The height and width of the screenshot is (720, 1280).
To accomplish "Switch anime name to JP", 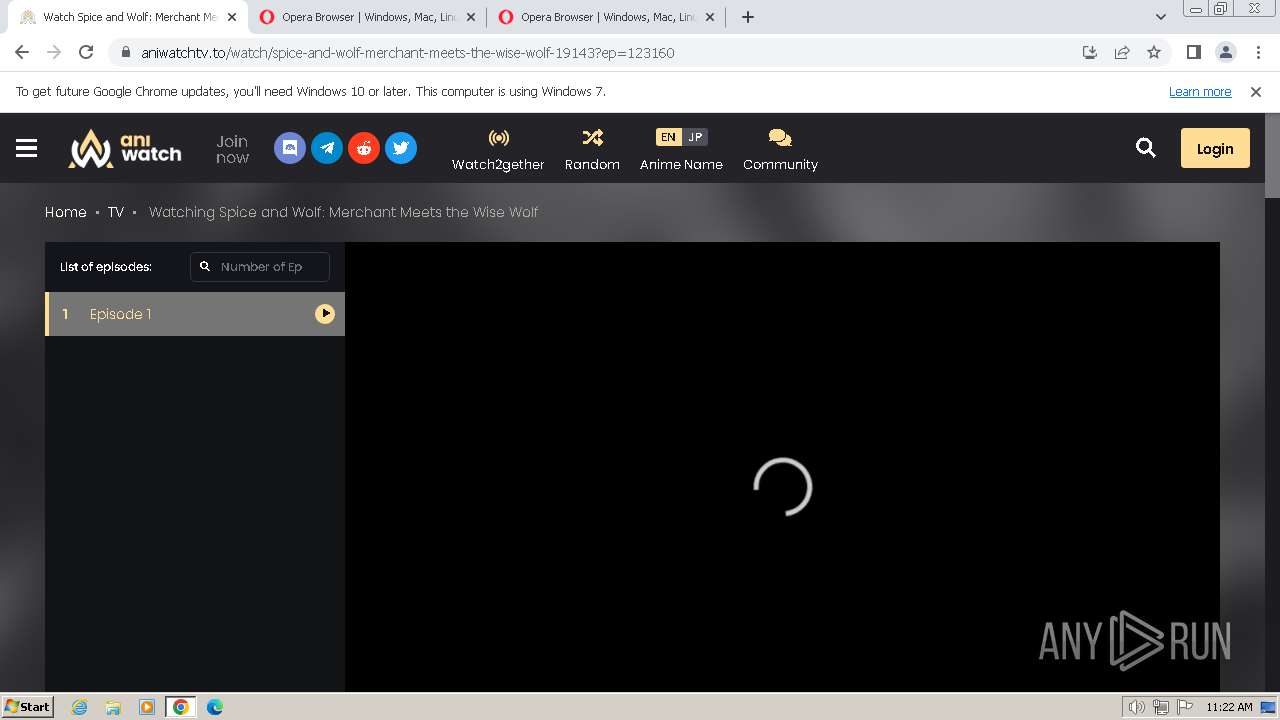I will pos(695,137).
